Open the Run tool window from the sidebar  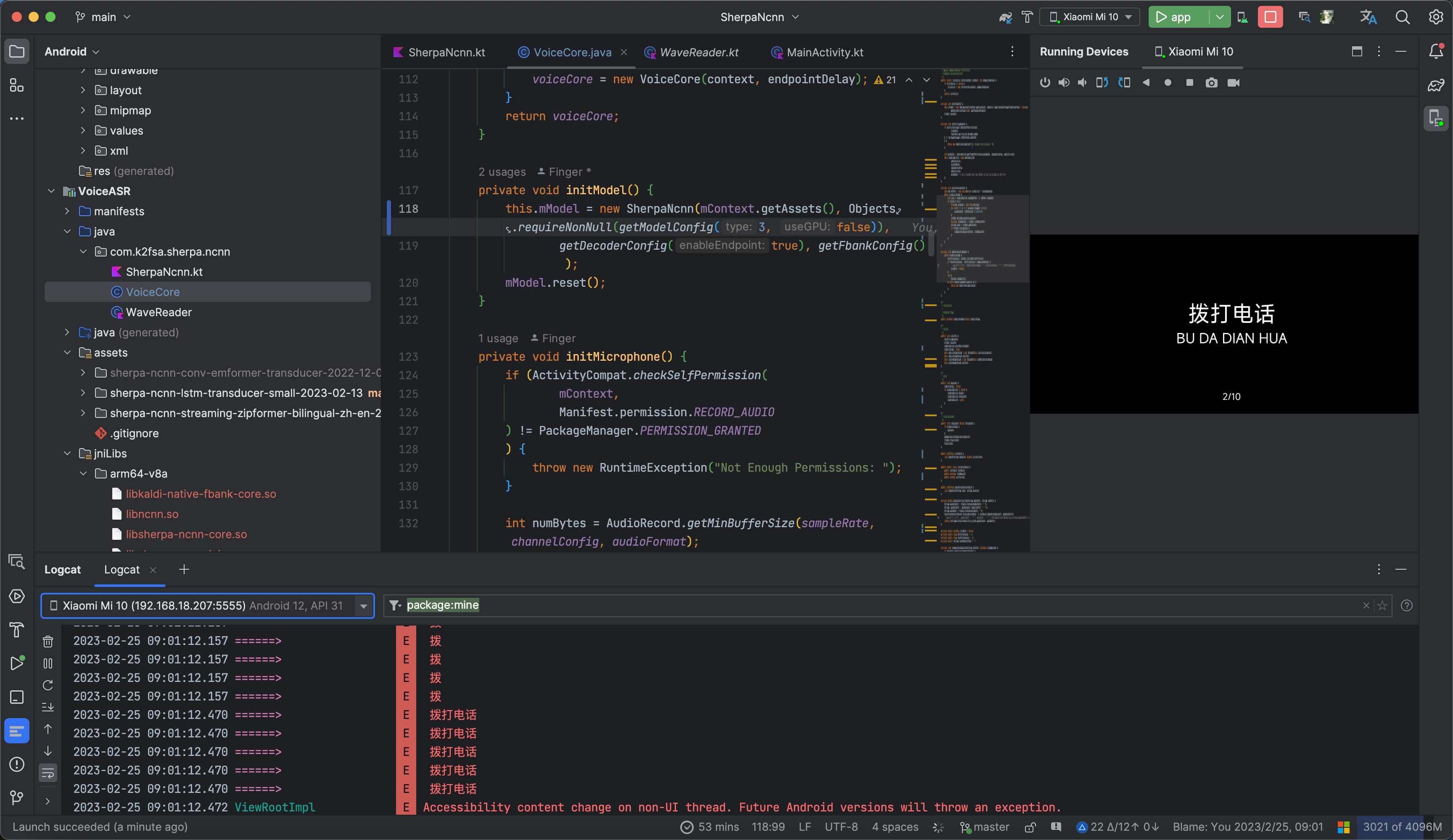pos(17,663)
